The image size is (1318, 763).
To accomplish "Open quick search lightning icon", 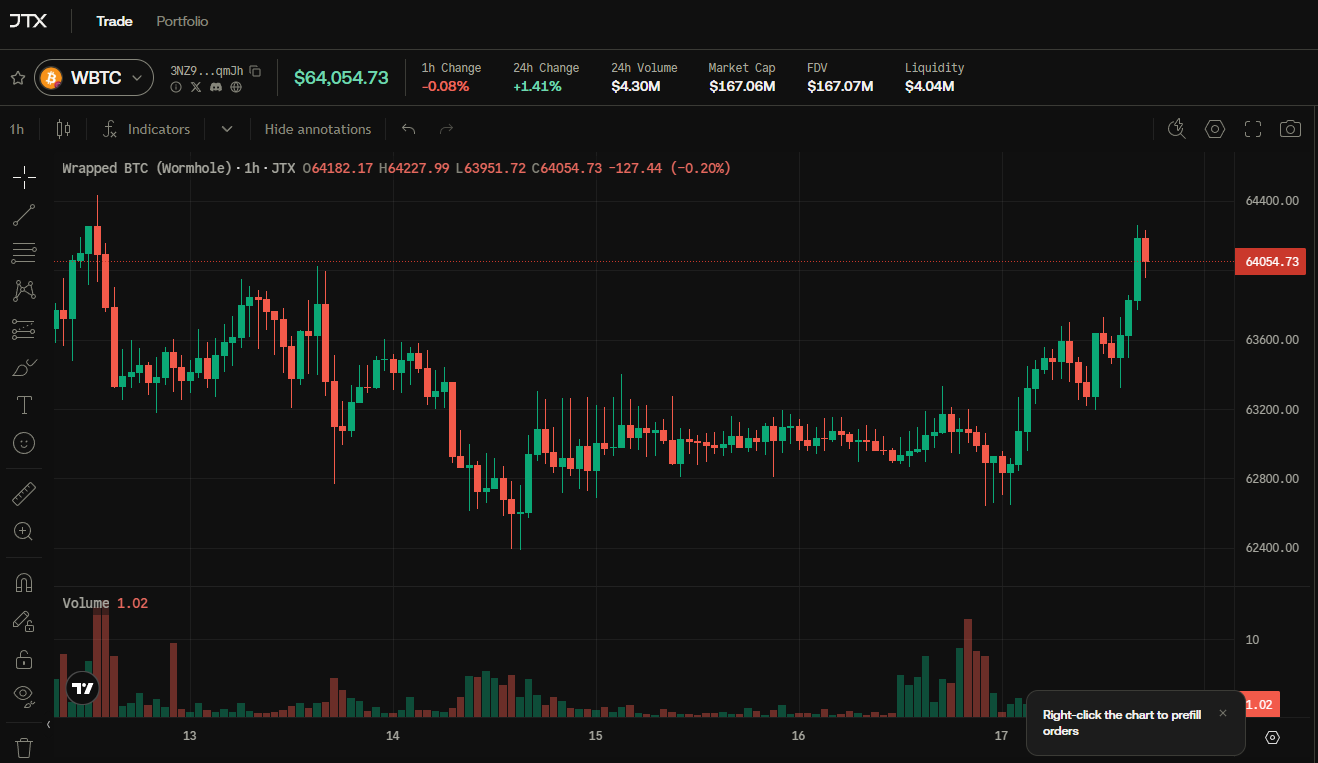I will coord(1177,128).
